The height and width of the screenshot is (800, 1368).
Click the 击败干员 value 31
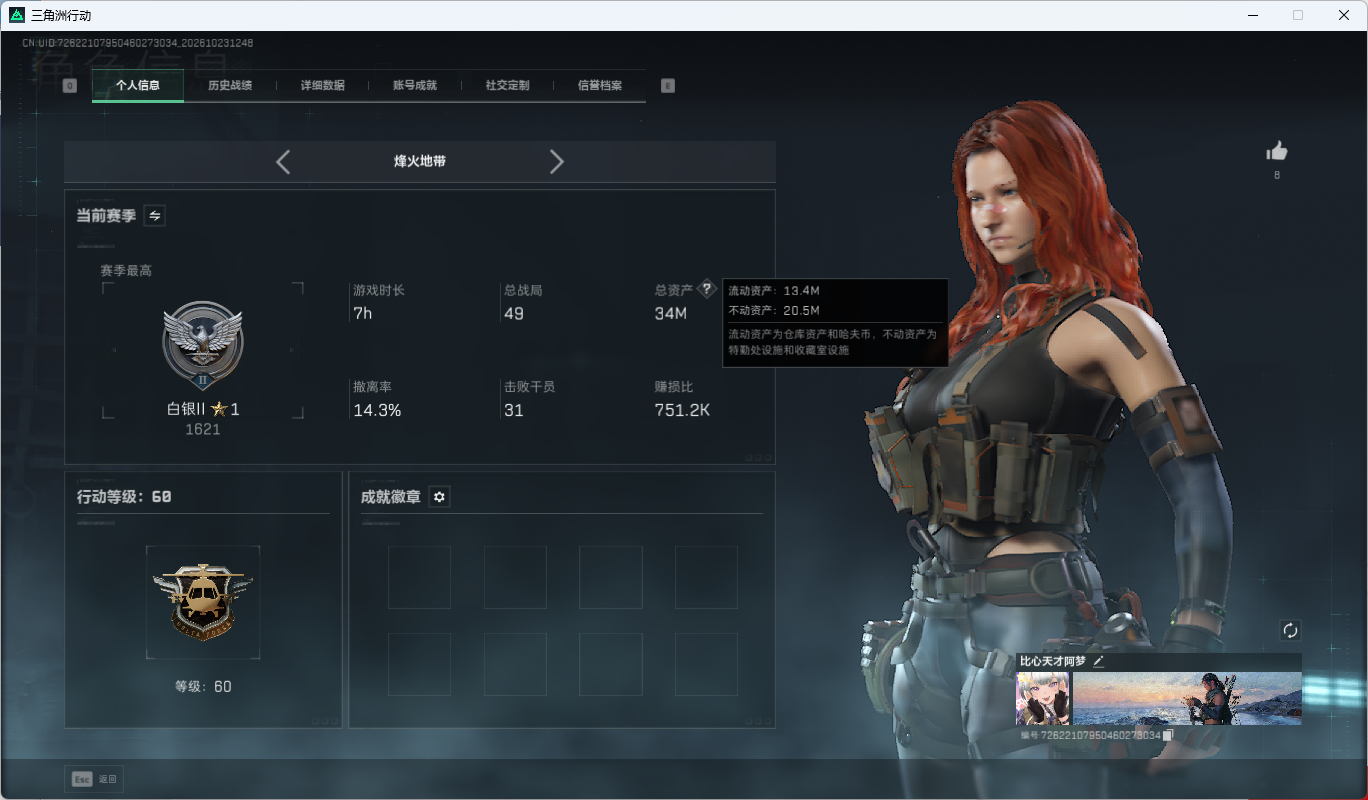click(x=514, y=410)
